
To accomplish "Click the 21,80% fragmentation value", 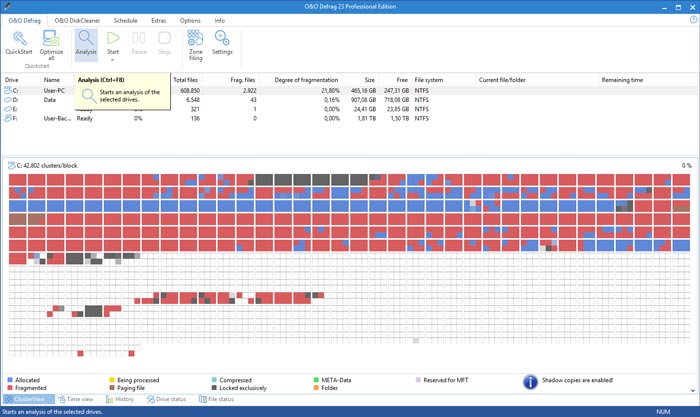I will pos(330,91).
